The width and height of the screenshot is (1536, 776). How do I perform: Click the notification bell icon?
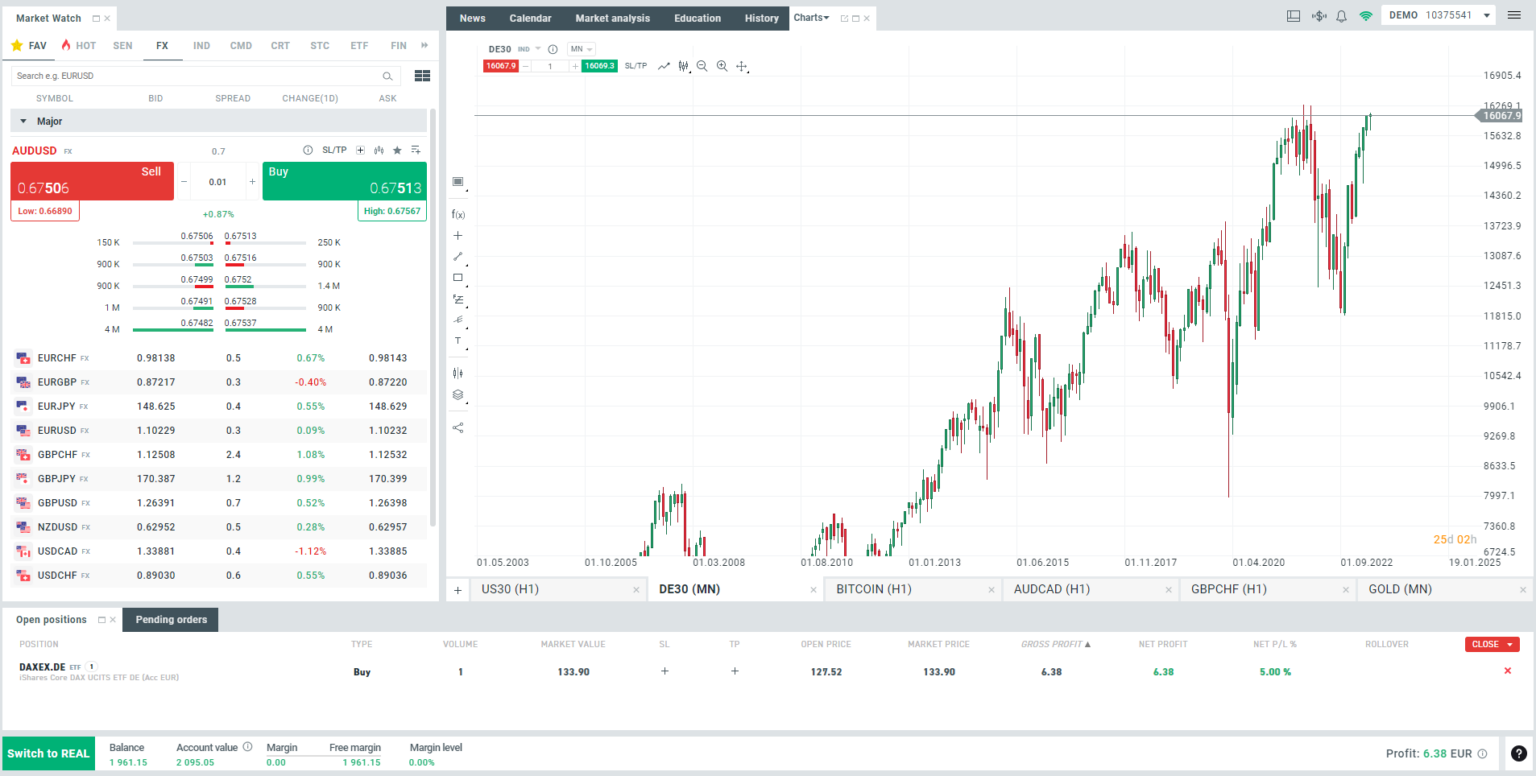(1341, 16)
